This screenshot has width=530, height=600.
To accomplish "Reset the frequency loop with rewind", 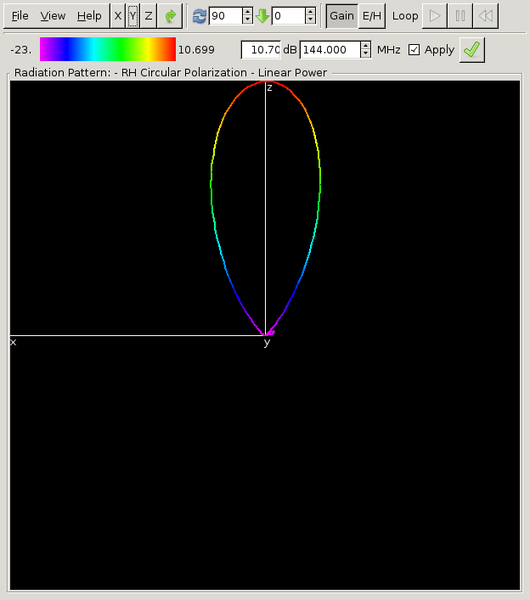I will click(x=486, y=16).
